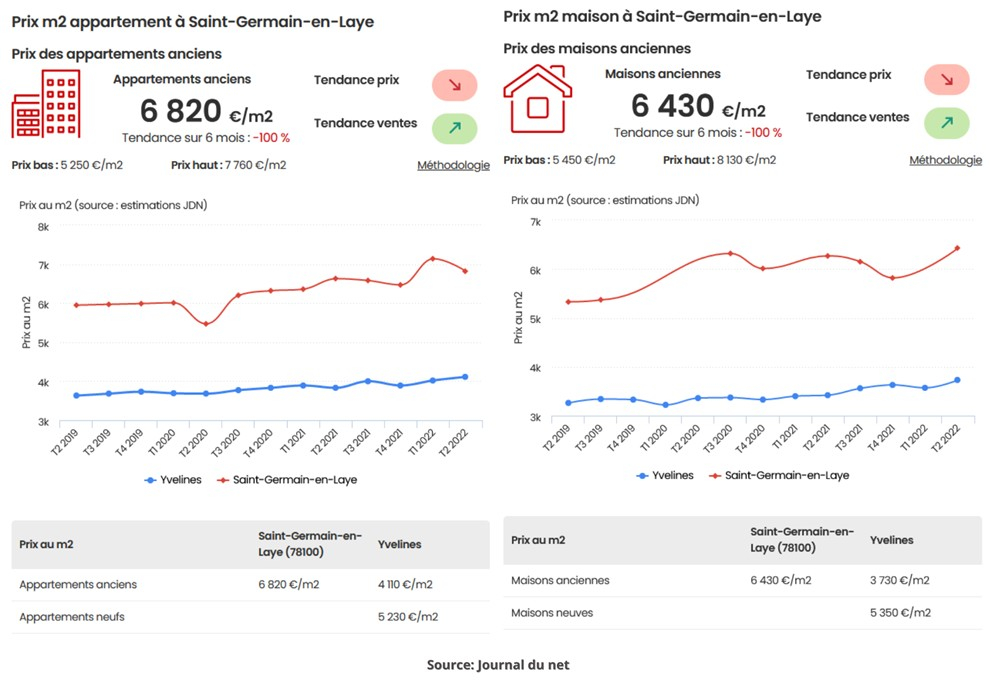Toggle Saint-Germain-en-Laye series in house chart legend
This screenshot has width=990, height=700.
(x=779, y=476)
